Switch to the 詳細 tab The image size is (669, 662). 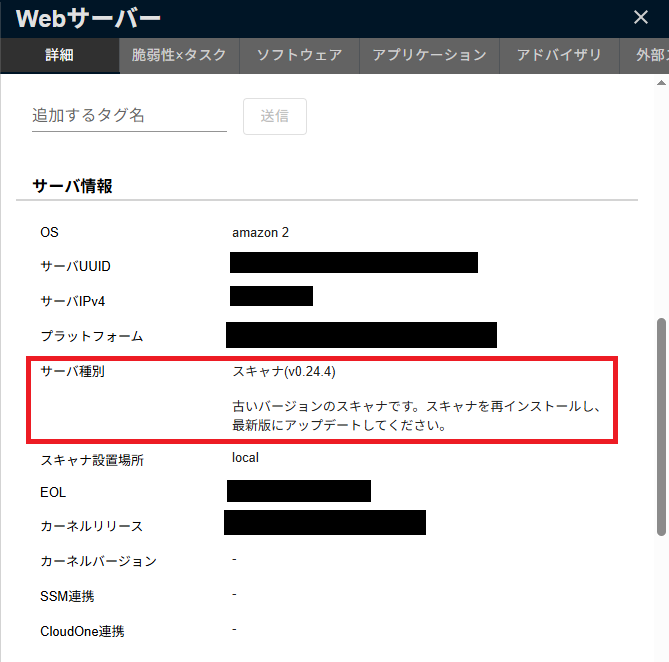[59, 55]
